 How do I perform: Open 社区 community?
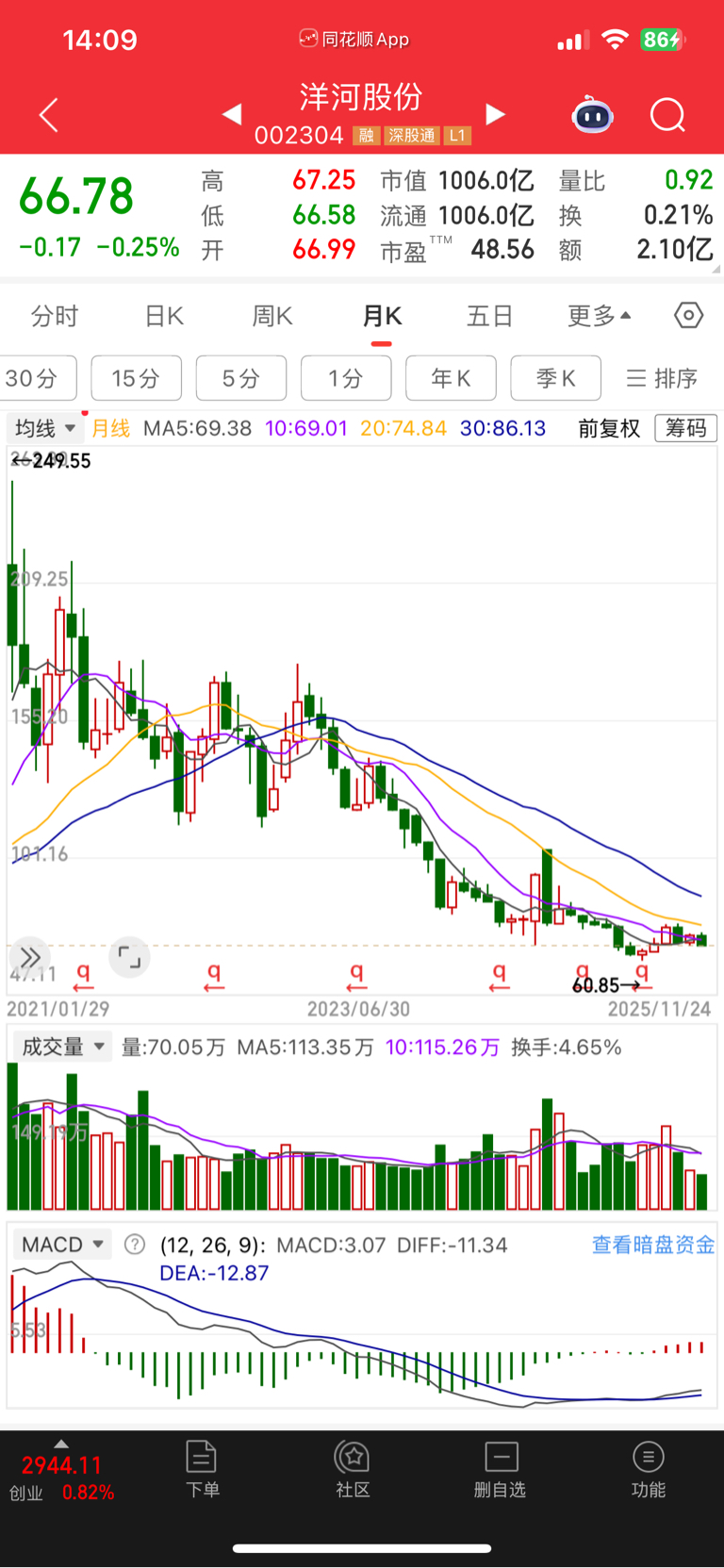point(353,1469)
